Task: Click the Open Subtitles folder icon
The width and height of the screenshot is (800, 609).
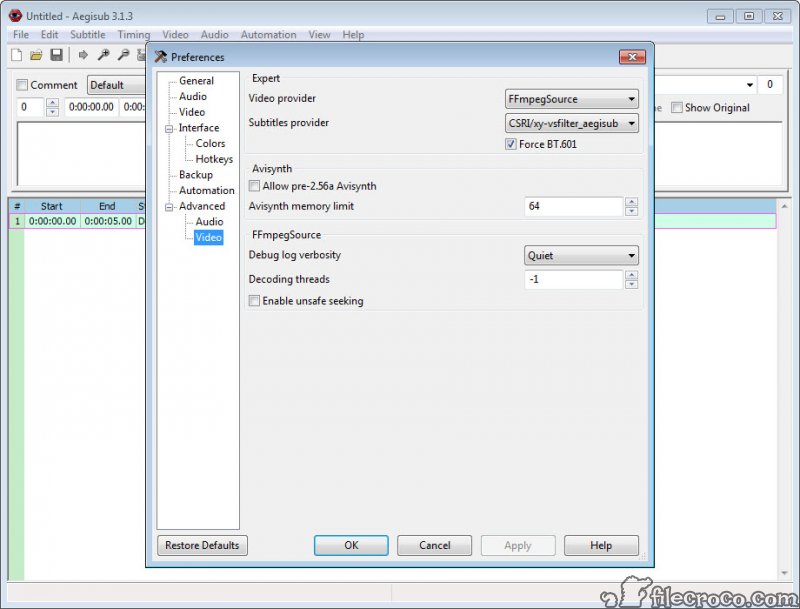Action: [36, 55]
